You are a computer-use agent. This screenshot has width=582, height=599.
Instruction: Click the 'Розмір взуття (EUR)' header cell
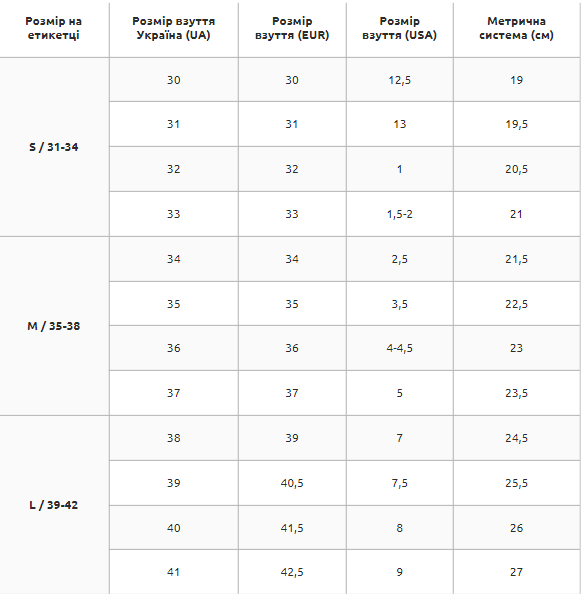click(292, 29)
